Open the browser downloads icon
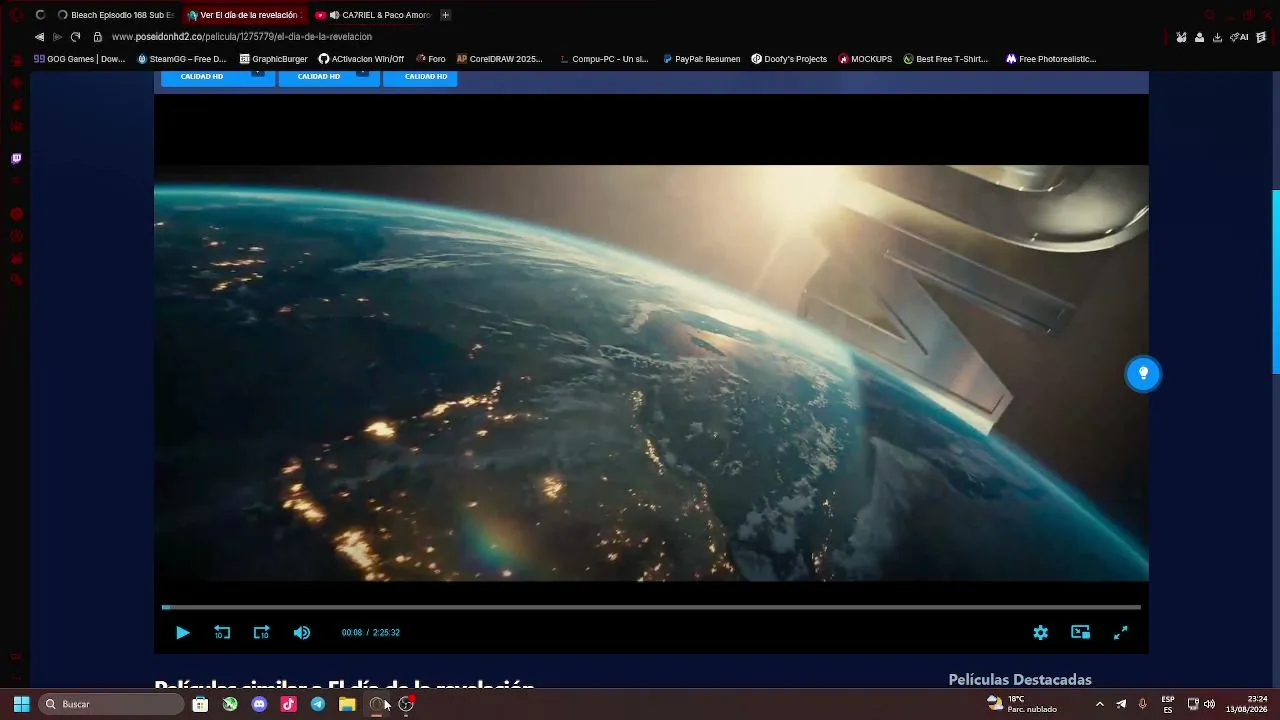This screenshot has height=720, width=1280. pyautogui.click(x=1217, y=37)
